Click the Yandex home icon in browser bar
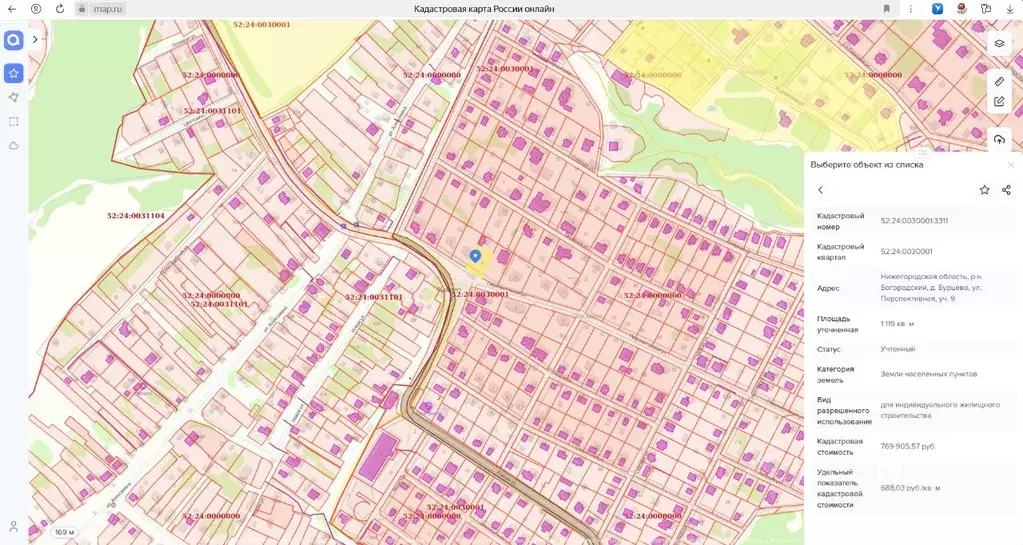 coord(36,9)
